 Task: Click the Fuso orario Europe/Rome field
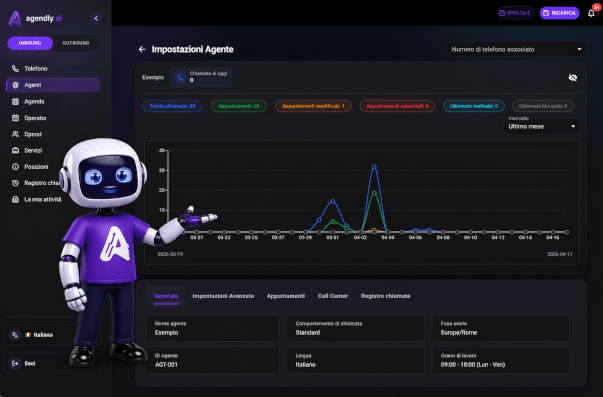click(501, 328)
